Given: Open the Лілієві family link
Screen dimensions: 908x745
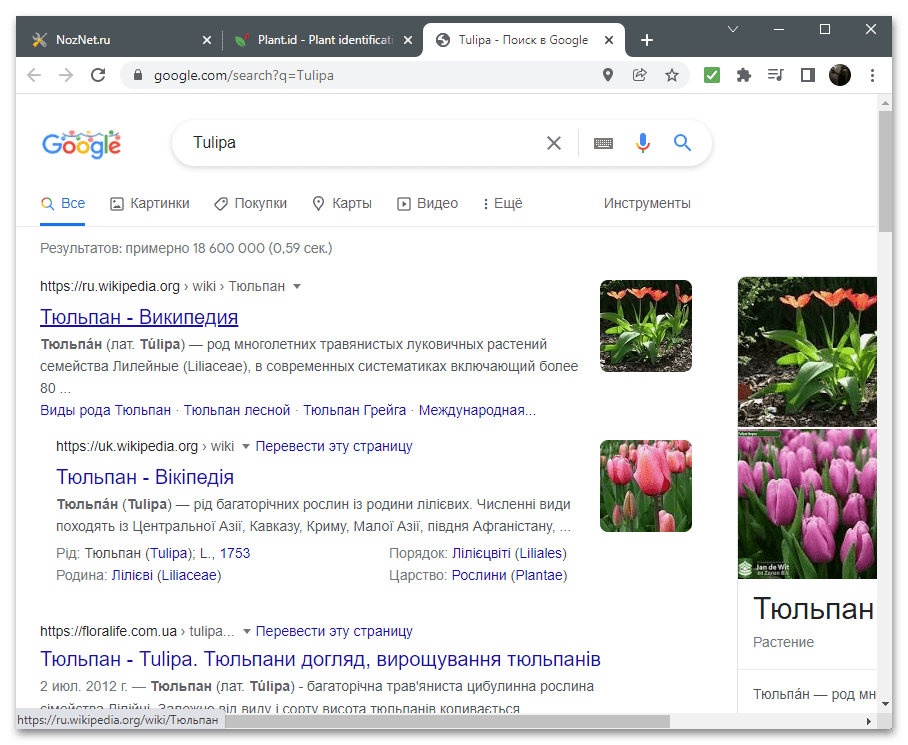Looking at the screenshot, I should point(132,575).
